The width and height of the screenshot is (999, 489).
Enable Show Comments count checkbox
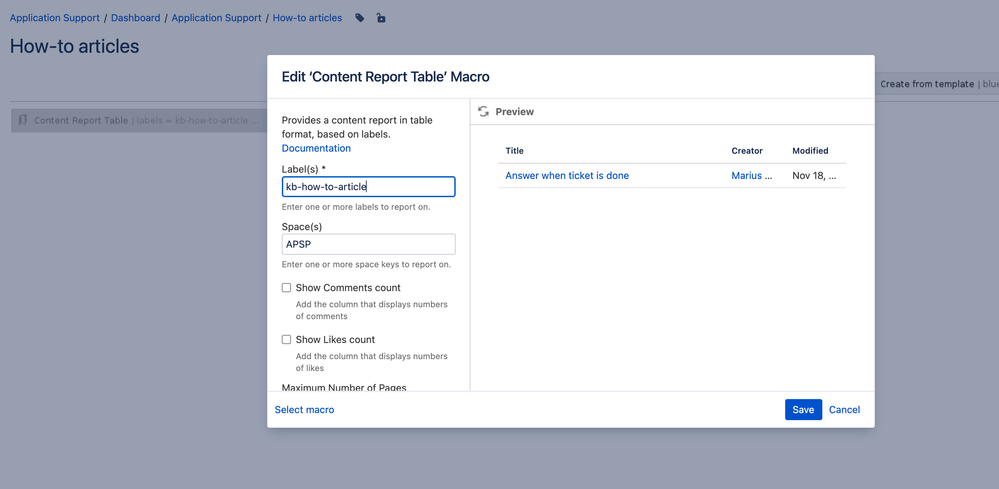click(x=287, y=288)
